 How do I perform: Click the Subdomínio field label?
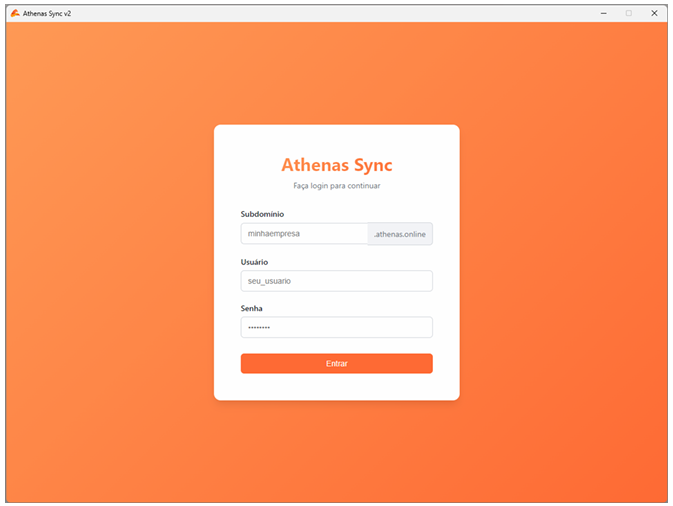[x=262, y=214]
